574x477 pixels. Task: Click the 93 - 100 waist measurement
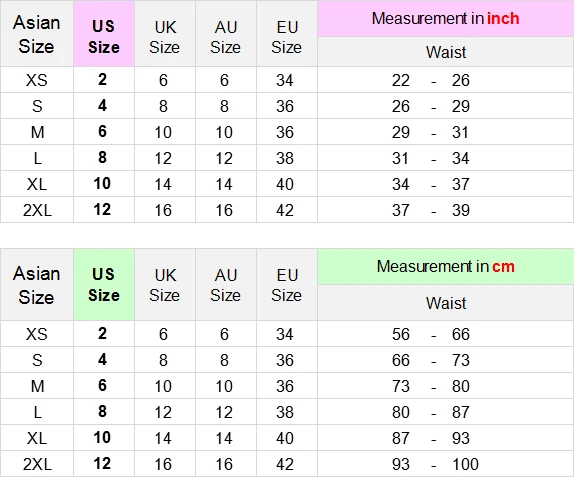coord(435,464)
